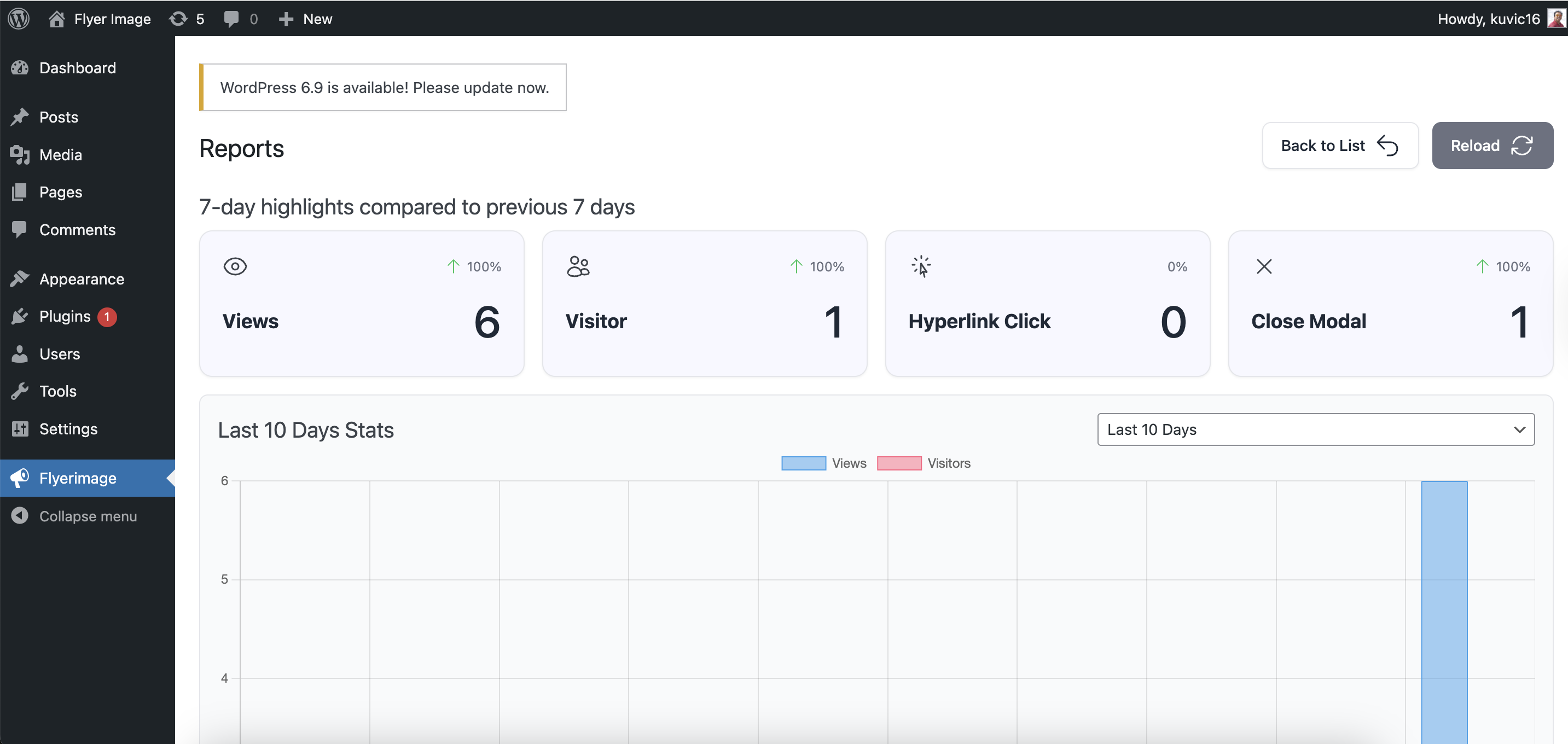This screenshot has width=1568, height=744.
Task: Click the cursor icon on the Hyperlink Click card
Action: tap(921, 266)
